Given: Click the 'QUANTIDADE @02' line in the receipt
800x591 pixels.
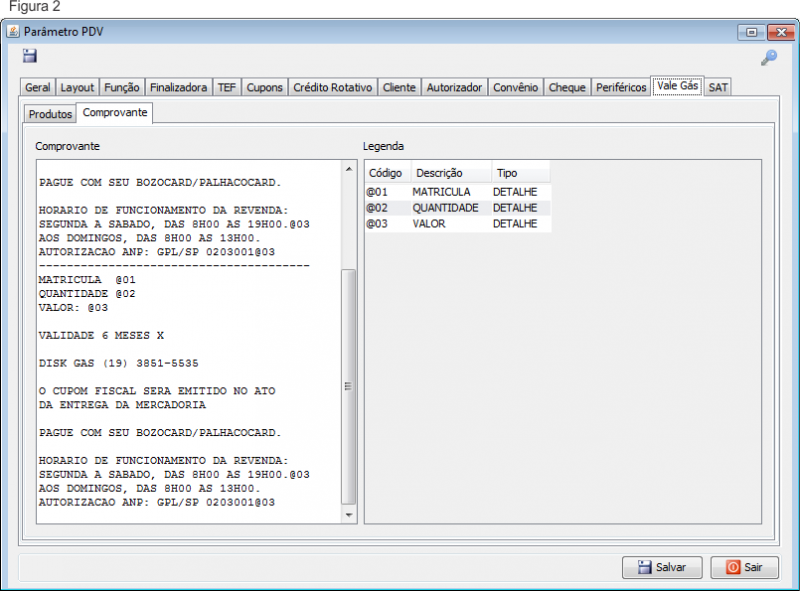Looking at the screenshot, I should click(87, 294).
